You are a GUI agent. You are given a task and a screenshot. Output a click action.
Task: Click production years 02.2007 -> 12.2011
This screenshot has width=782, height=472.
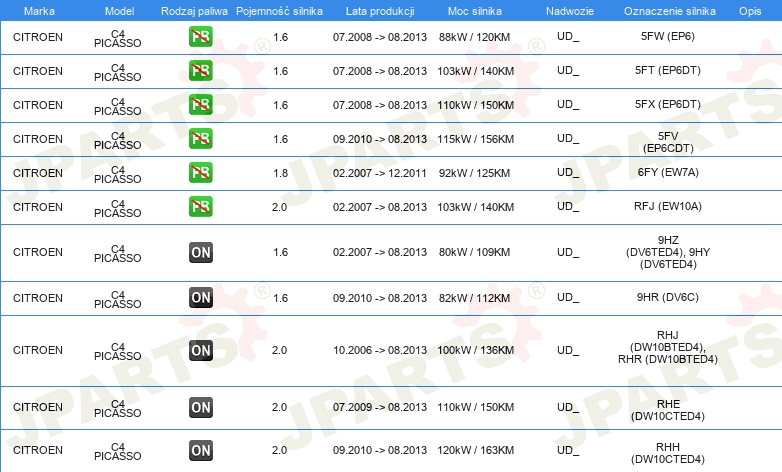[x=380, y=173]
